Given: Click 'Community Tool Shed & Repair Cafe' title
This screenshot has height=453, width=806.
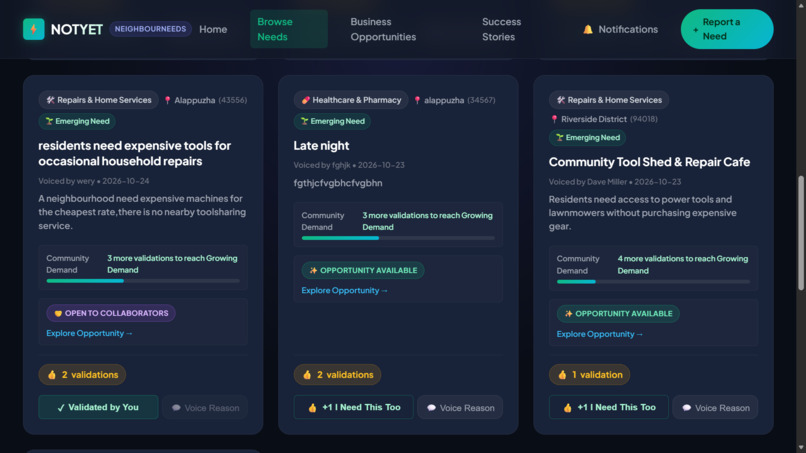Looking at the screenshot, I should pos(649,162).
